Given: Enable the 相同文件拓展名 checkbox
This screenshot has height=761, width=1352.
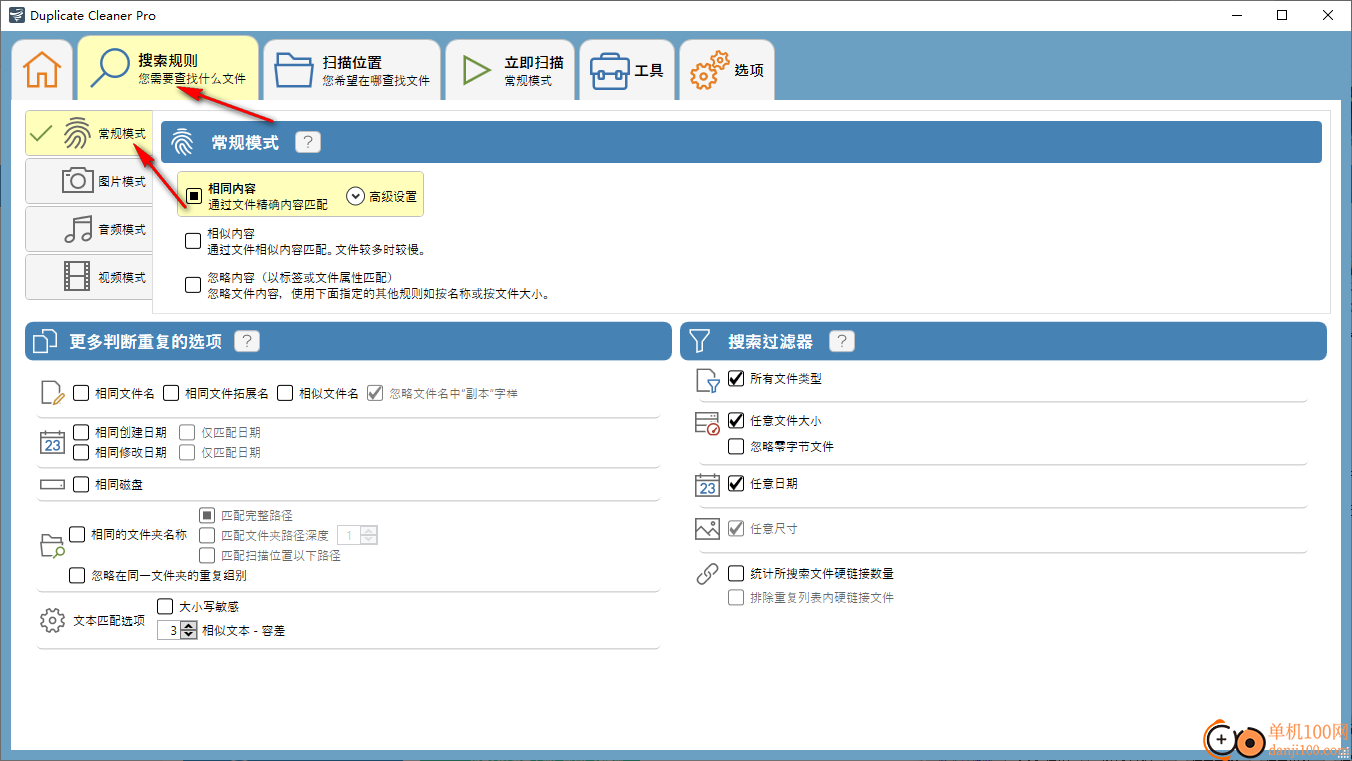Looking at the screenshot, I should (x=171, y=393).
